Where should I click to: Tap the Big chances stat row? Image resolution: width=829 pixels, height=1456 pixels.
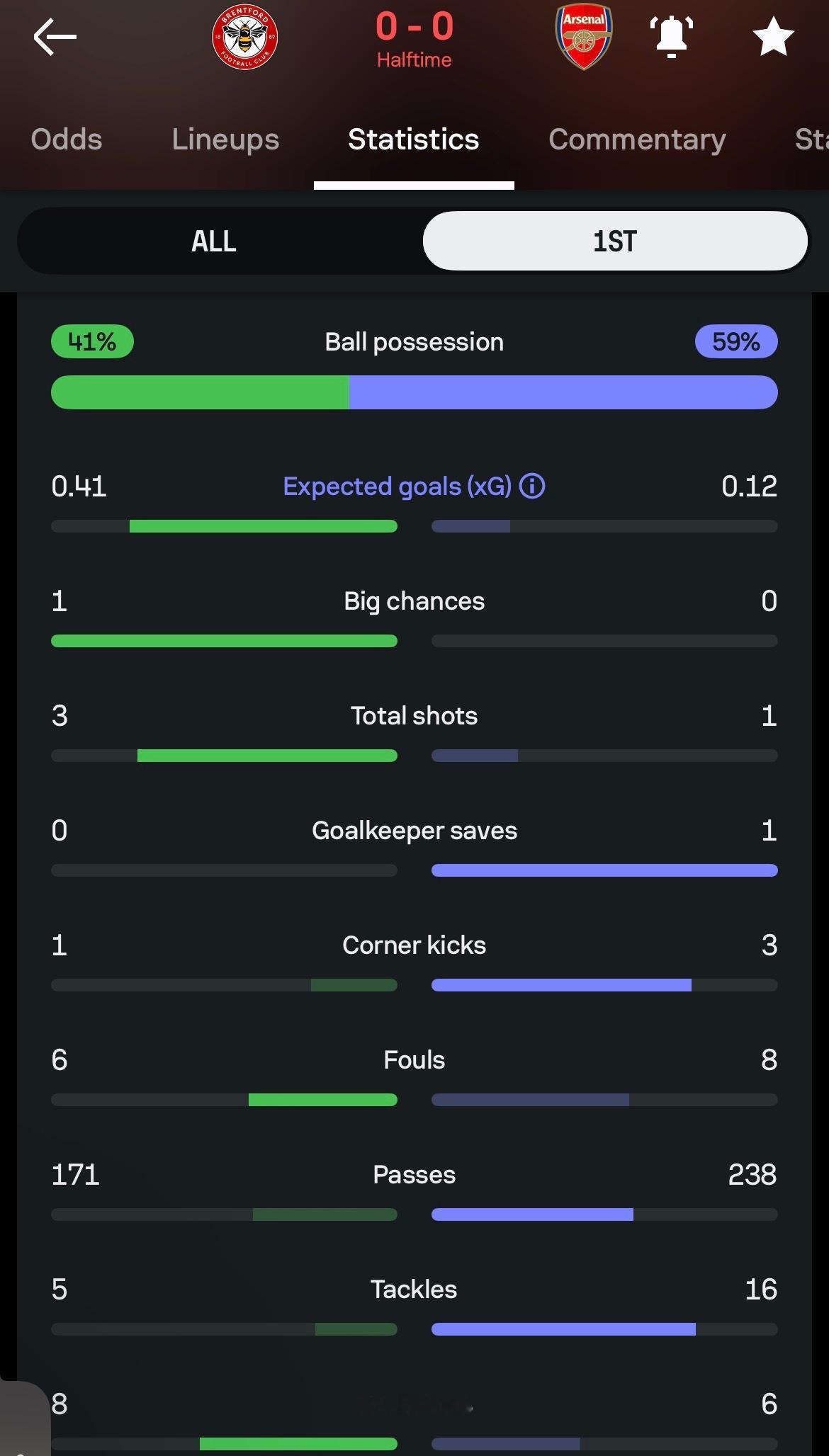tap(414, 601)
